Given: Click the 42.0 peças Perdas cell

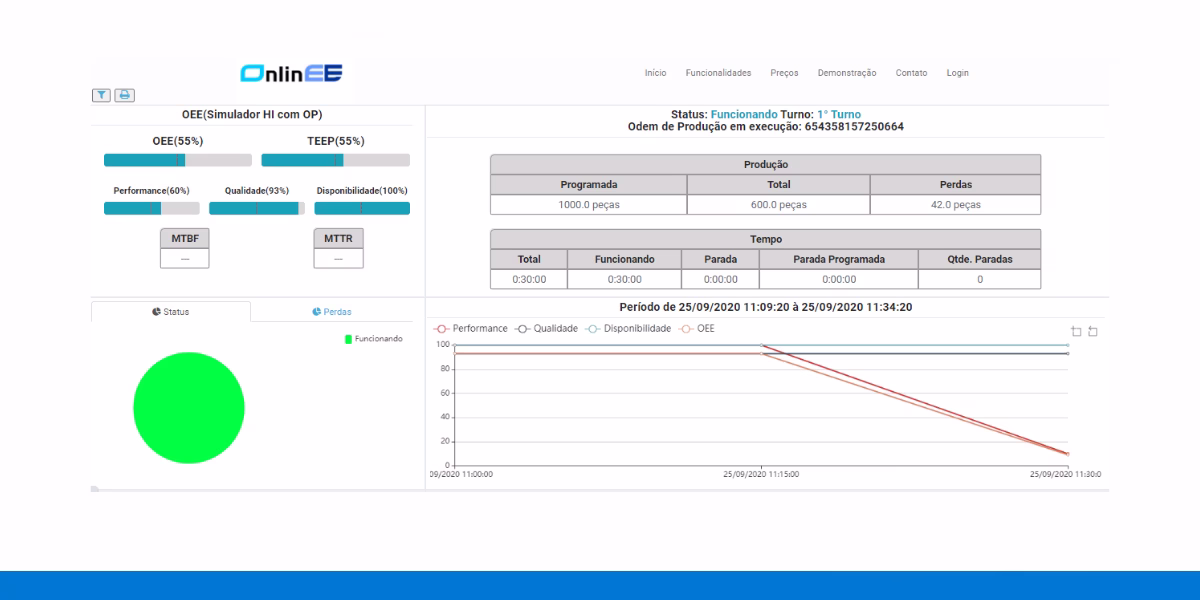Looking at the screenshot, I should click(x=956, y=205).
